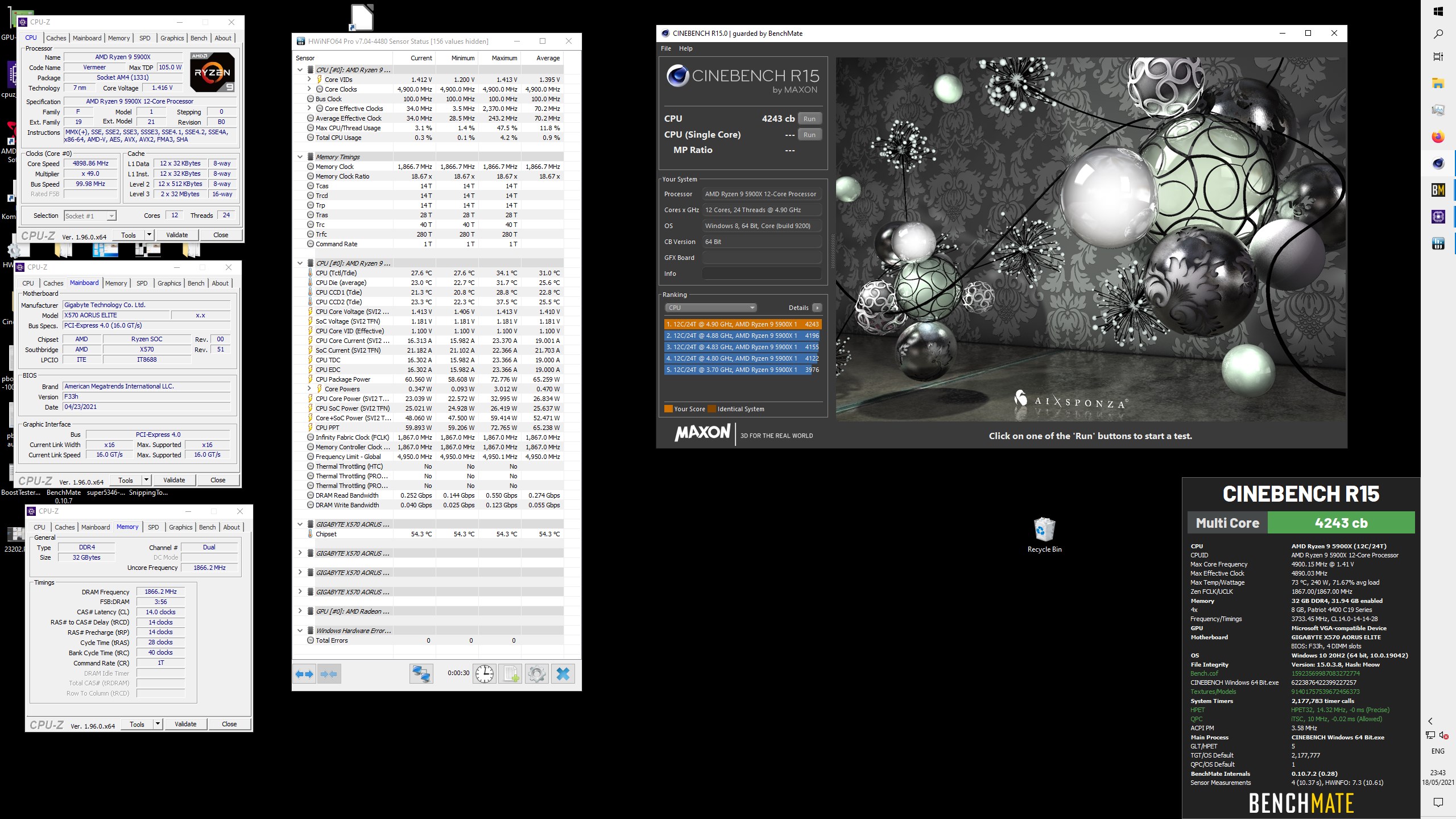Open HWiNFO remote network monitors button
The image size is (1456, 819).
[421, 674]
